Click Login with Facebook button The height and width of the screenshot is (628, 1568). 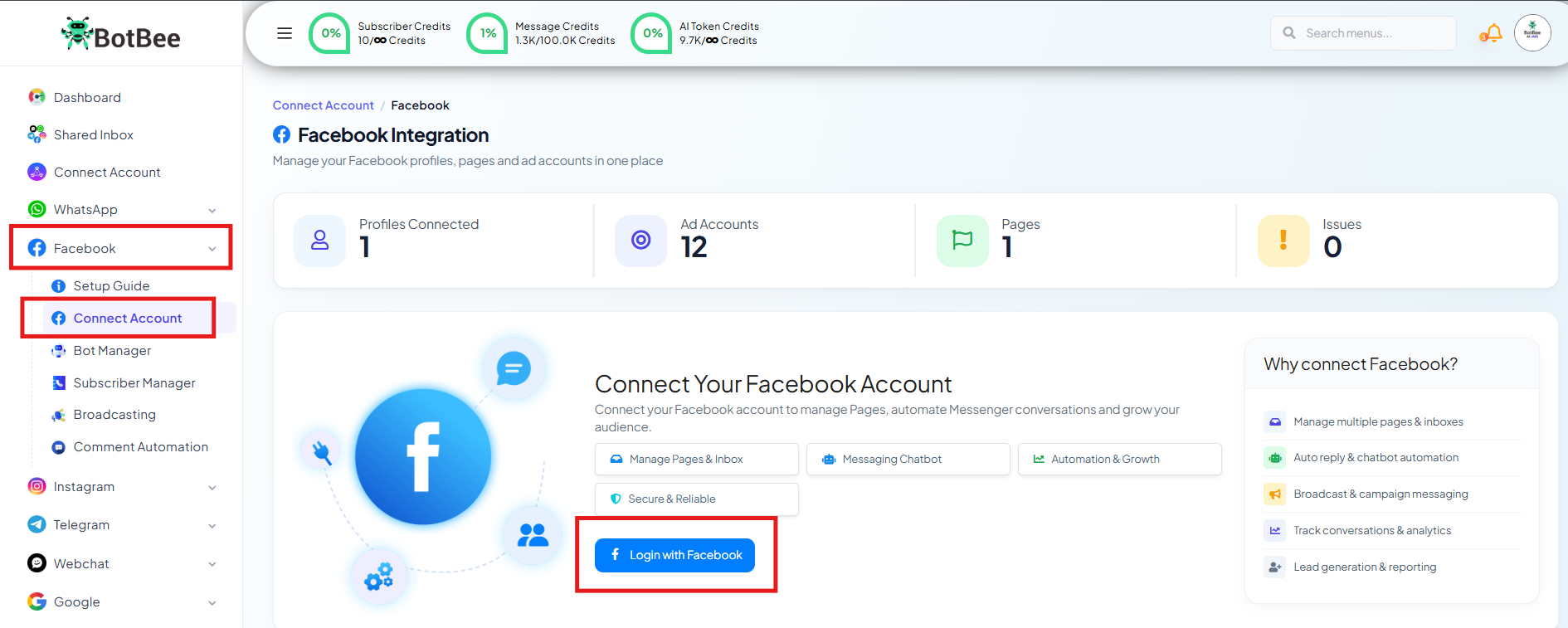tap(674, 555)
